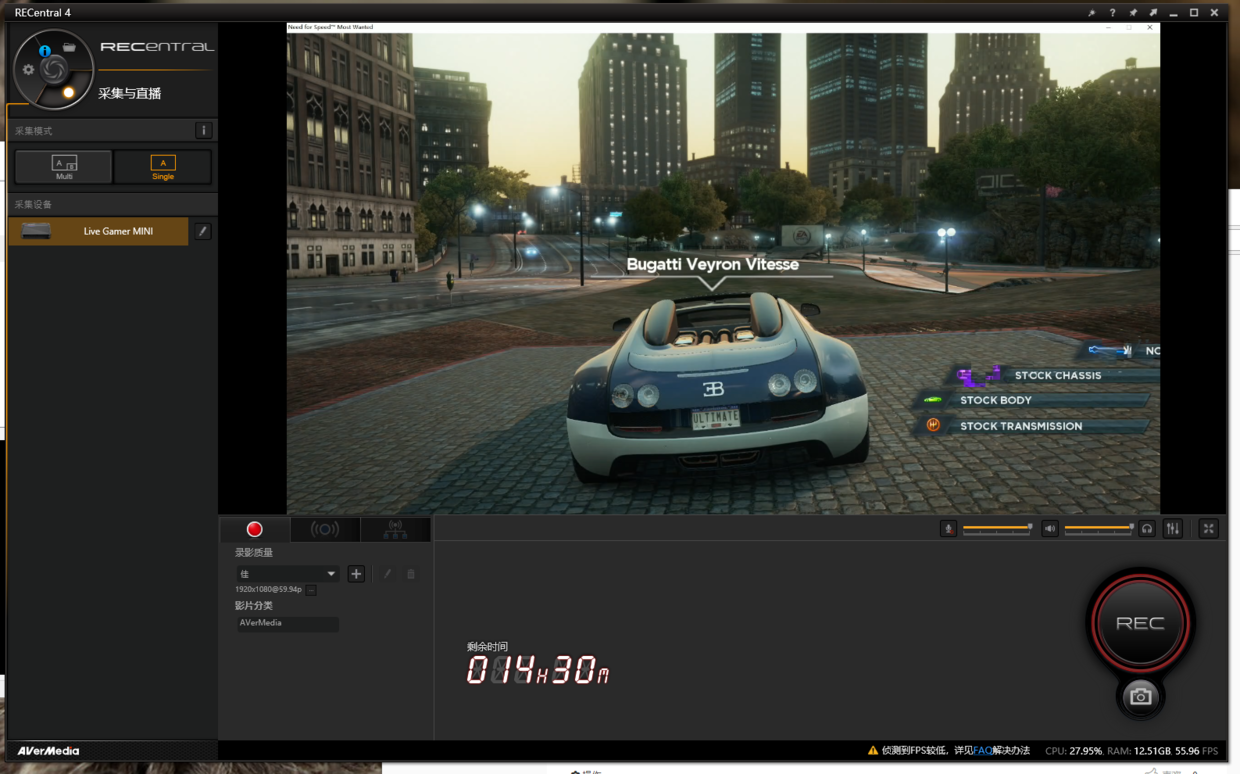Viewport: 1240px width, 774px height.
Task: Open the FAQ link in the status bar
Action: pos(983,750)
